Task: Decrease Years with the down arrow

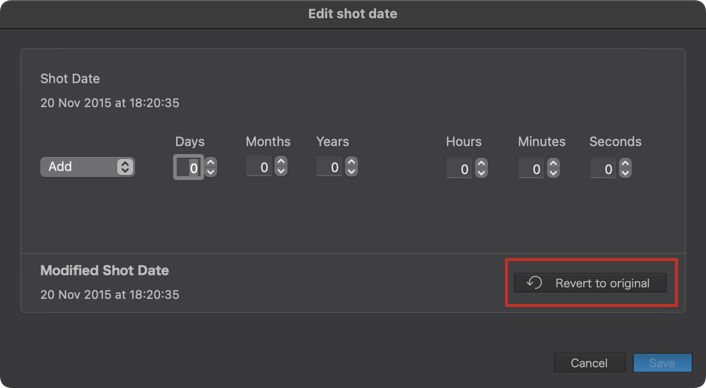Action: pos(352,171)
